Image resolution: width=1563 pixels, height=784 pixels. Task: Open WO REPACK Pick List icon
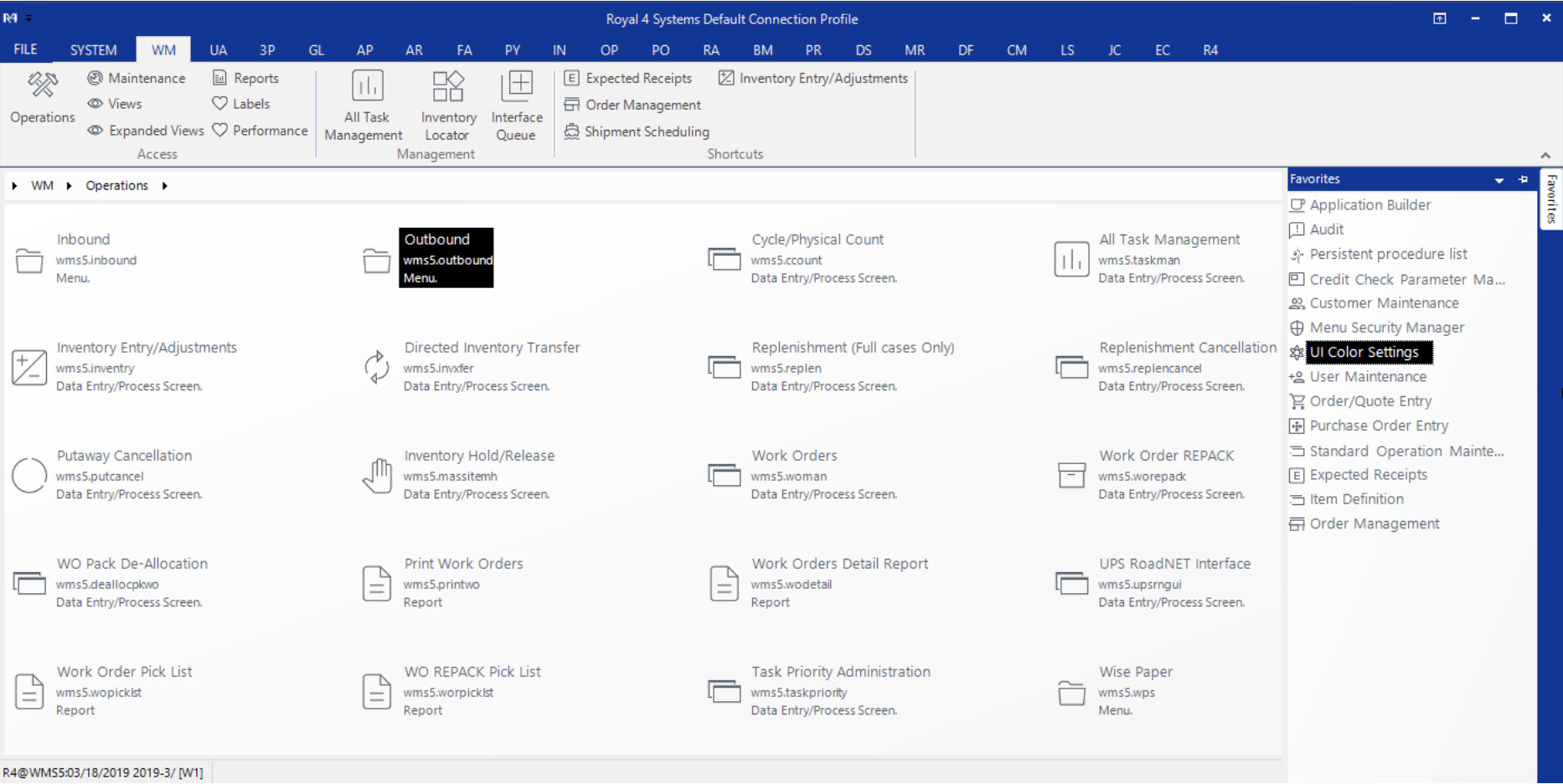pos(377,691)
